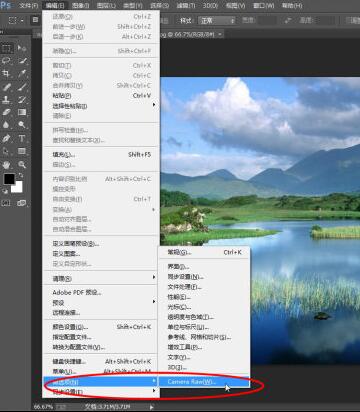Choose Adobe PDF 预设... menu item
The height and width of the screenshot is (412, 360).
coord(101,293)
